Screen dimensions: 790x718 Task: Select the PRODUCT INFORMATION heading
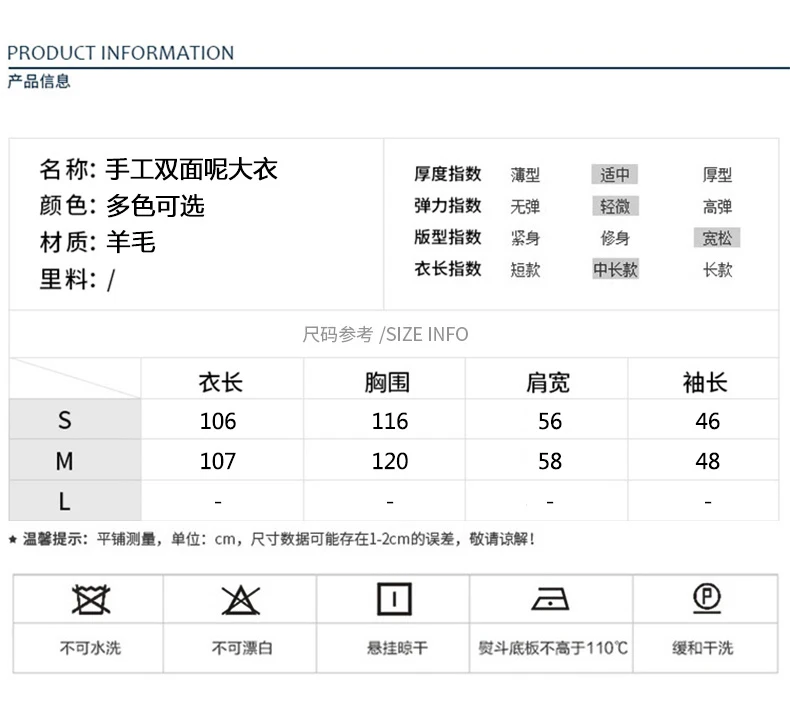[x=120, y=53]
